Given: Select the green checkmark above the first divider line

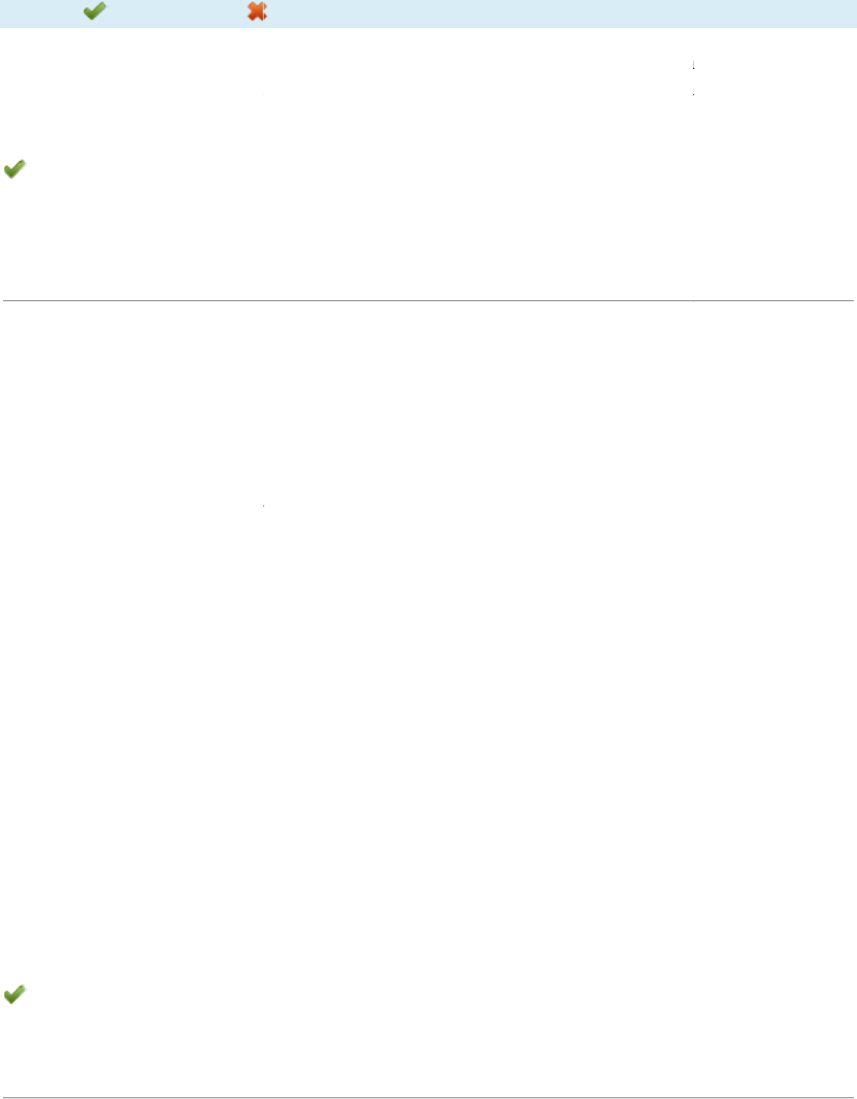Looking at the screenshot, I should [15, 170].
